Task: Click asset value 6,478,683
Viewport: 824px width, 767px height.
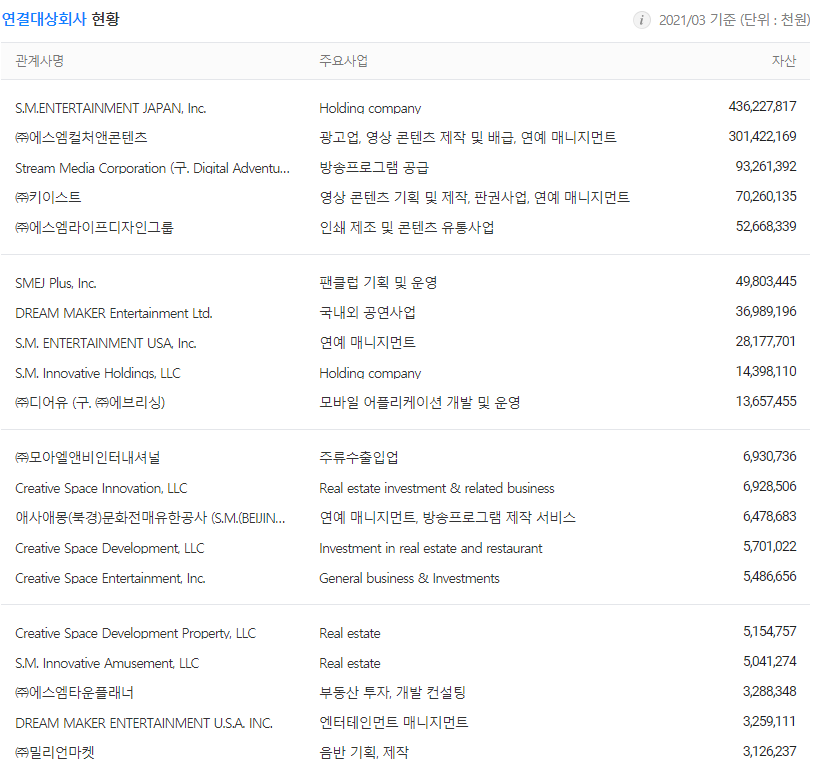Action: point(769,516)
